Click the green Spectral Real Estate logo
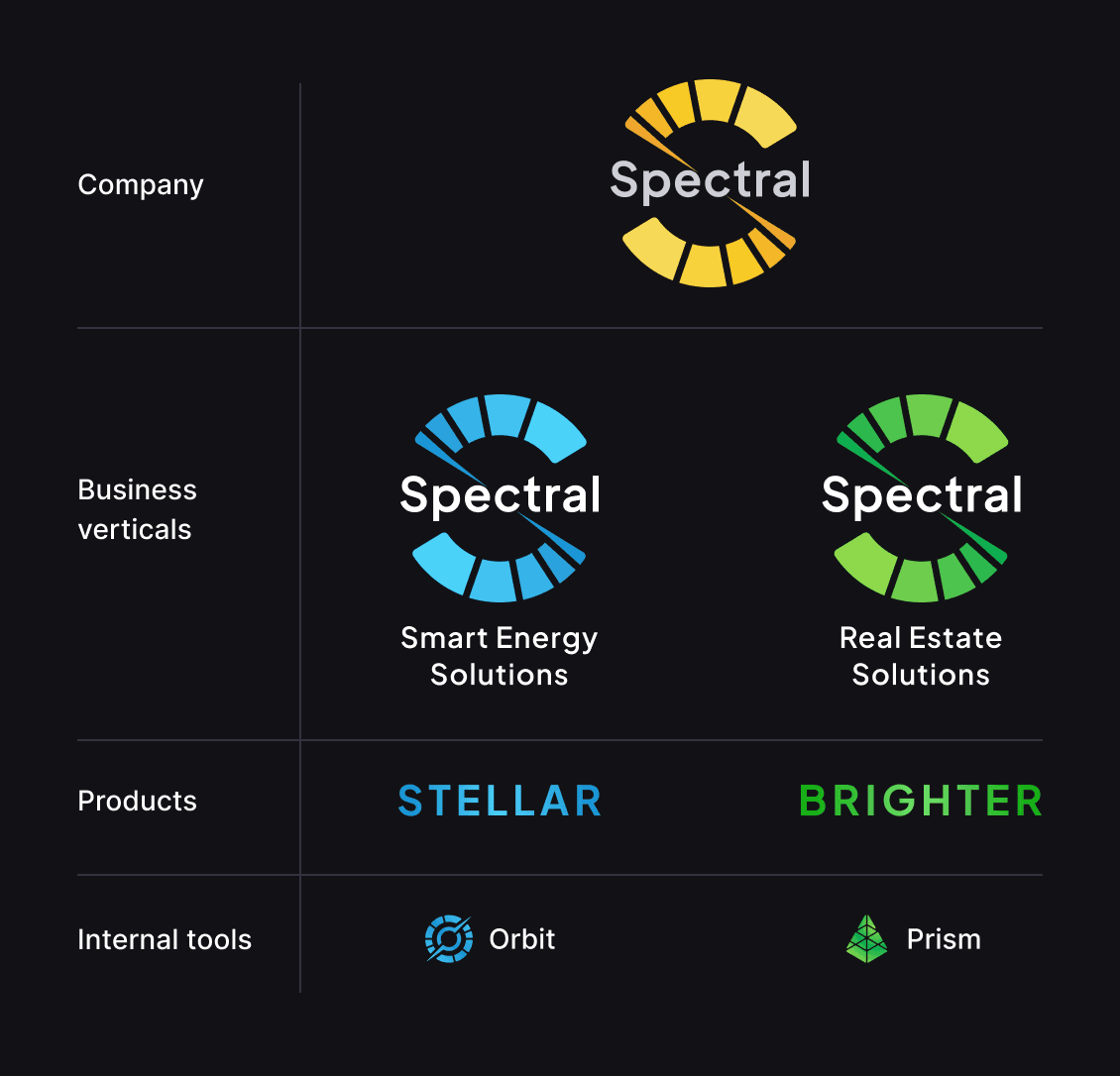This screenshot has width=1120, height=1076. point(922,497)
